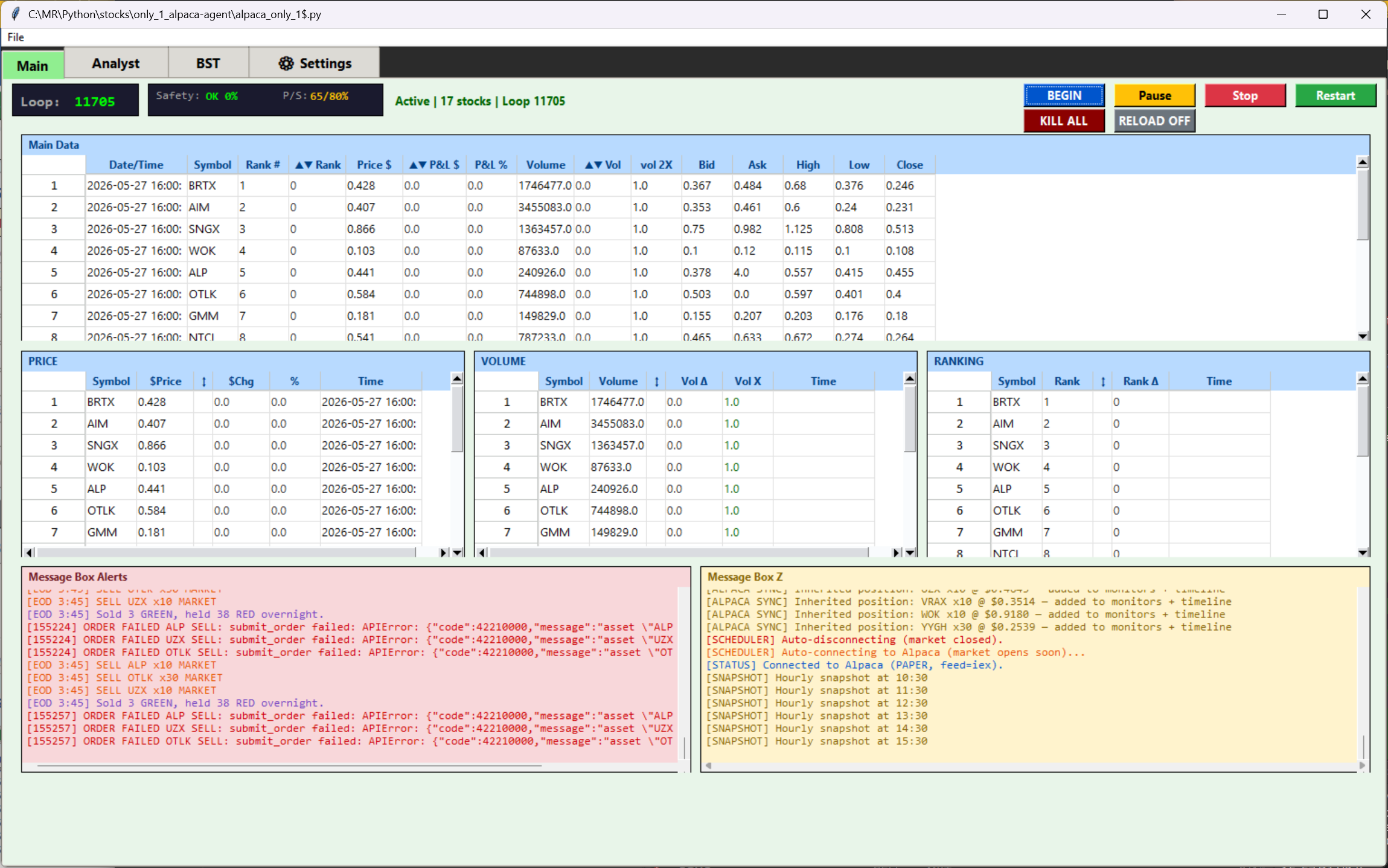The height and width of the screenshot is (868, 1388).
Task: Select SNGX row in Main Data table
Action: [x=478, y=229]
